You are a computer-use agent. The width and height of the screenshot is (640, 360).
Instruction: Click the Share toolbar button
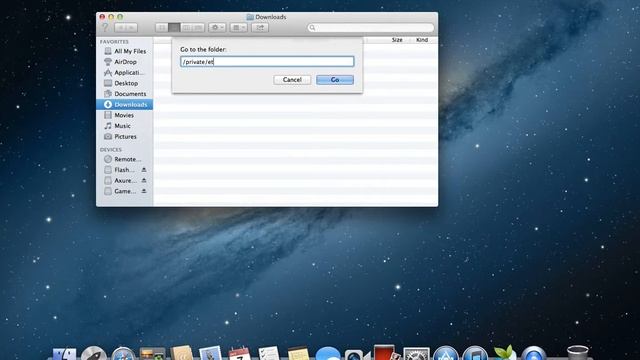click(x=260, y=28)
